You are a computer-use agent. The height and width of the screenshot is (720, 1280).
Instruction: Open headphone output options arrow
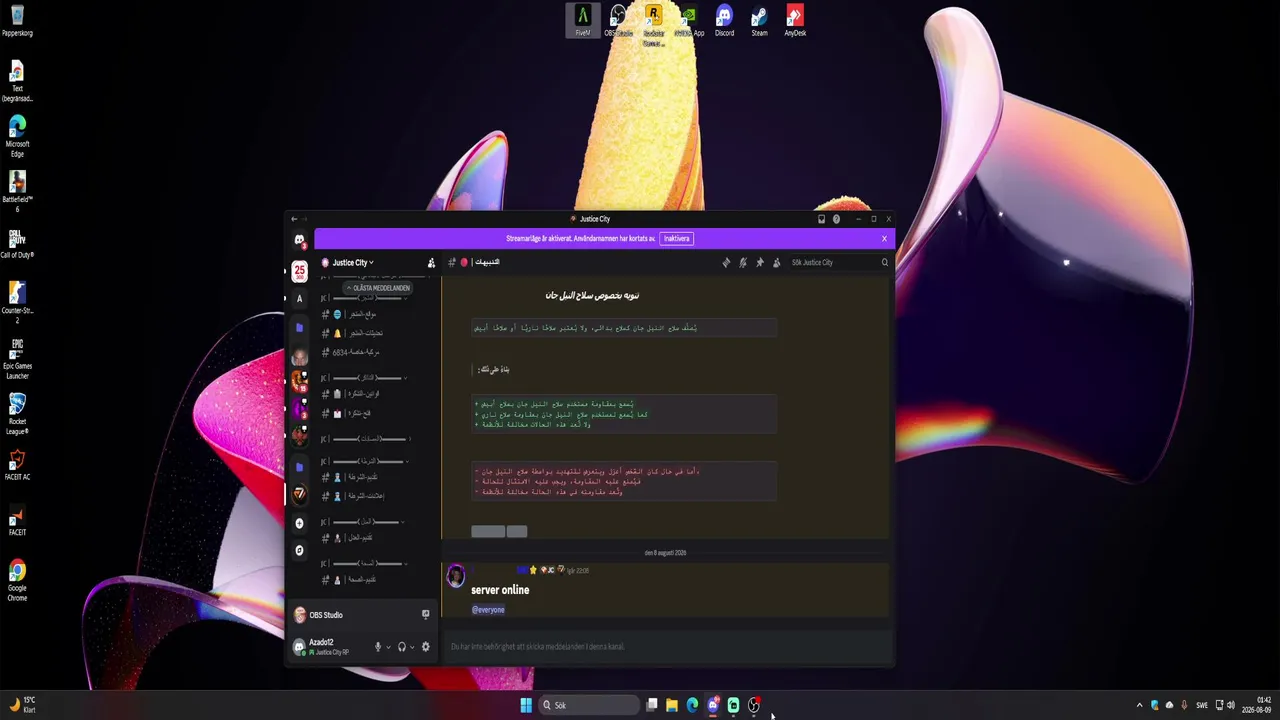[x=413, y=647]
